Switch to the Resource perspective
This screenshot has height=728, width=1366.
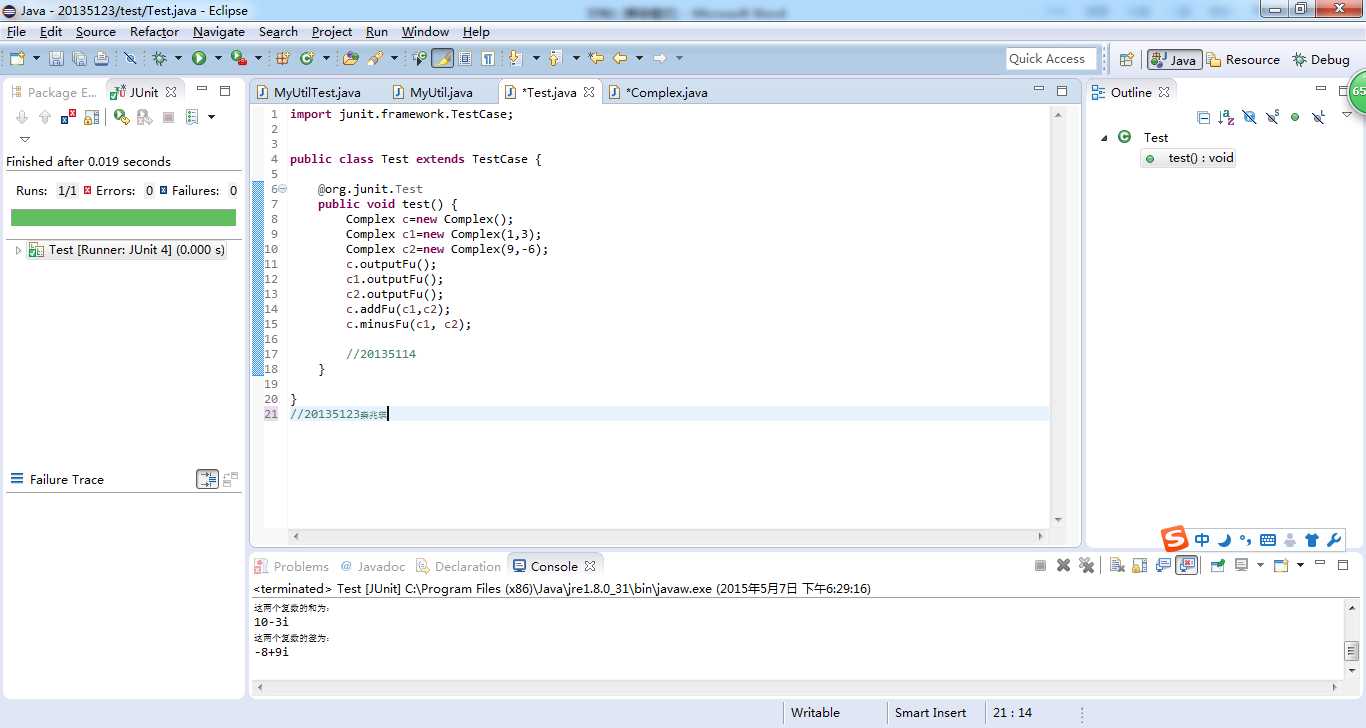tap(1243, 60)
